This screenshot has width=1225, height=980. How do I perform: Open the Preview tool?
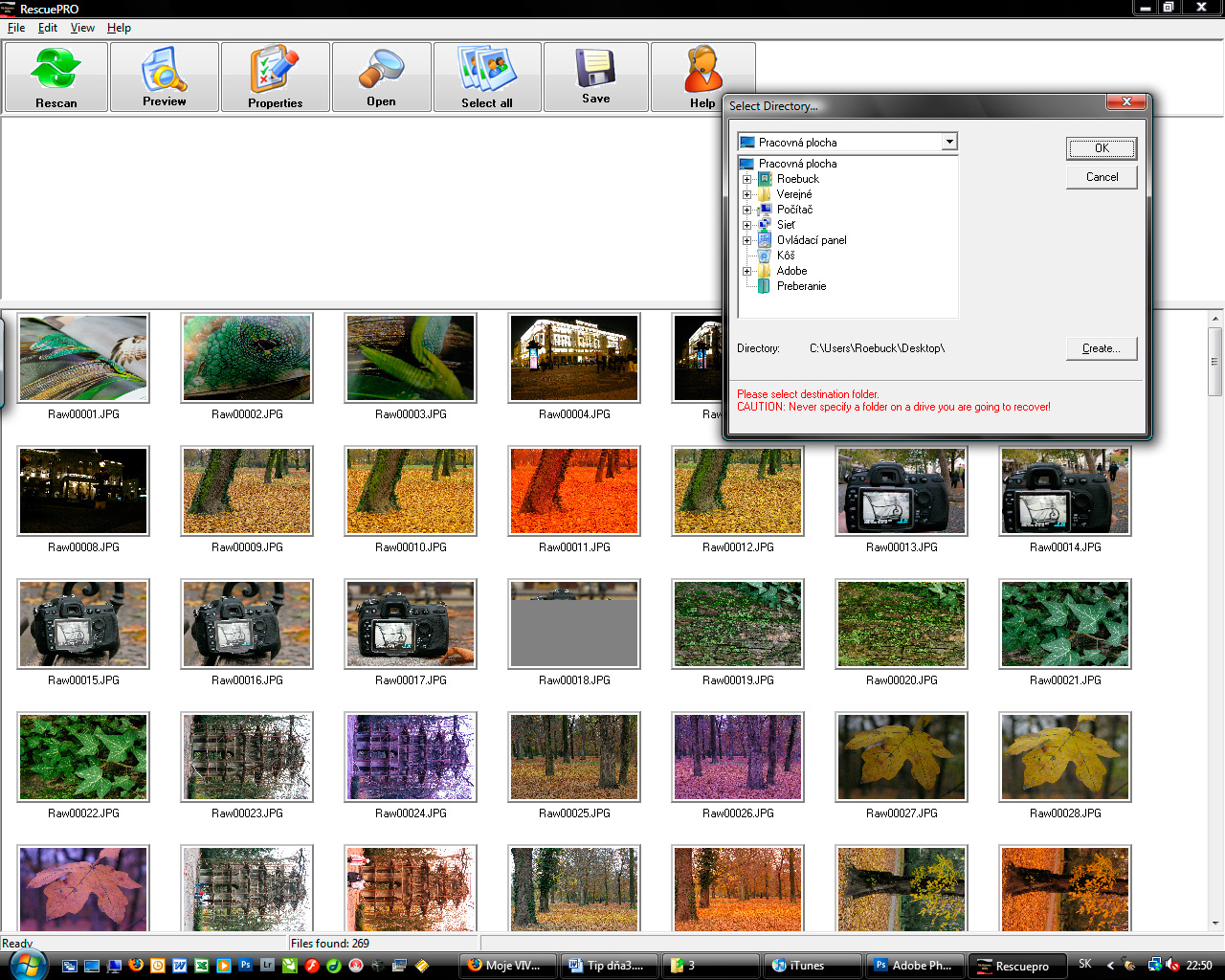click(x=165, y=77)
